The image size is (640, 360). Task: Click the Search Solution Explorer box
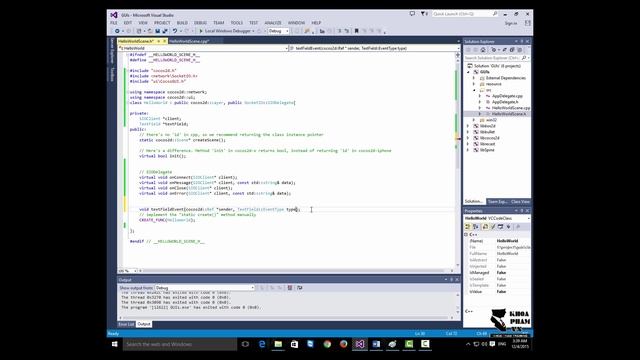coord(497,58)
